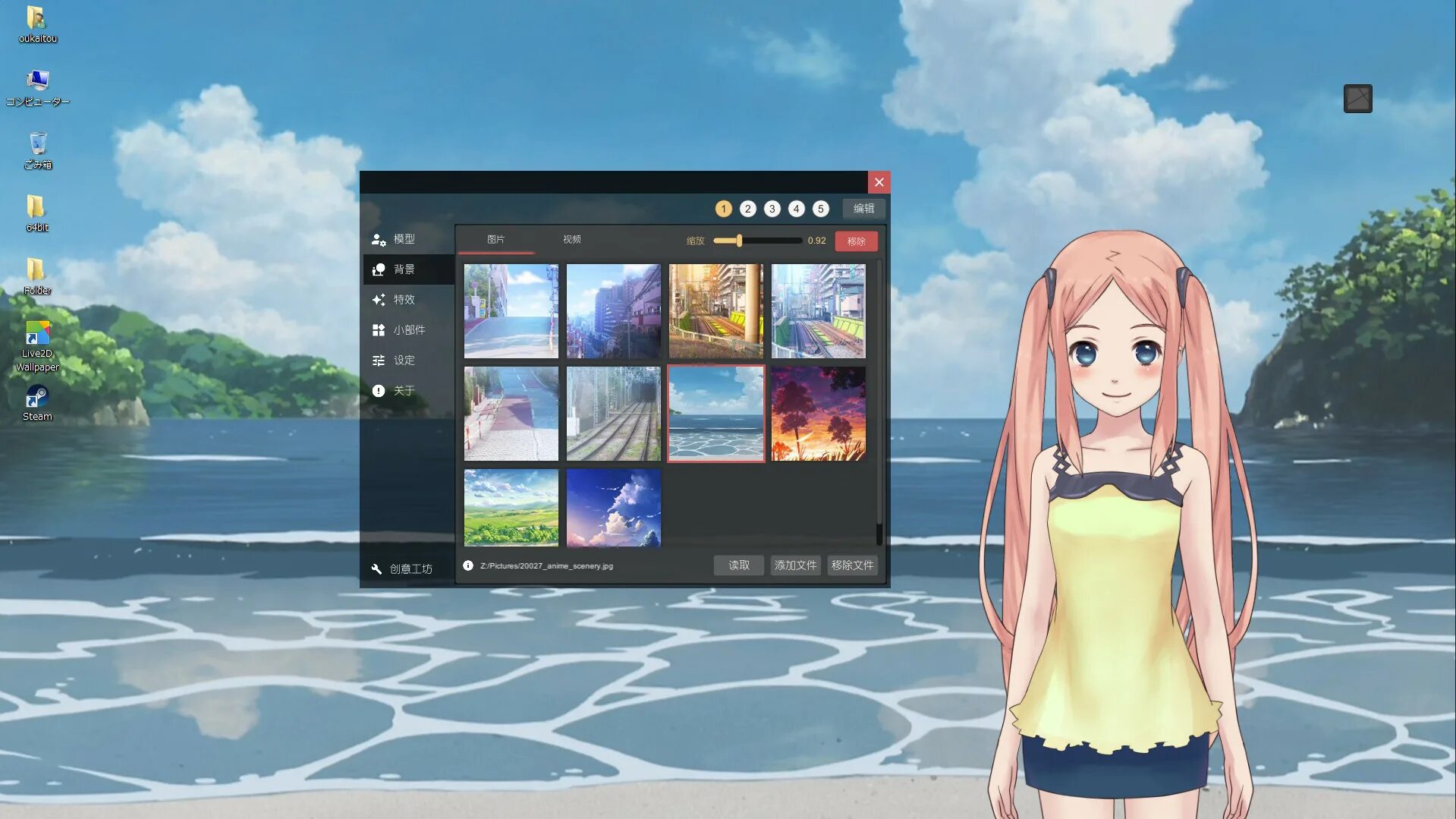Click the red 移除 (Remove) button
This screenshot has width=1456, height=819.
click(x=856, y=241)
